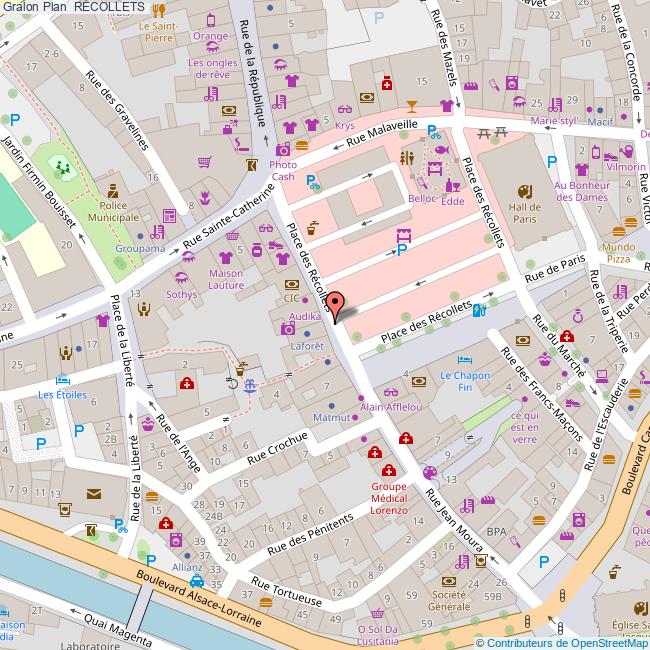Click the Le Chapon Fin hotel bed icon
Screen dimensions: 650x650
[x=463, y=360]
